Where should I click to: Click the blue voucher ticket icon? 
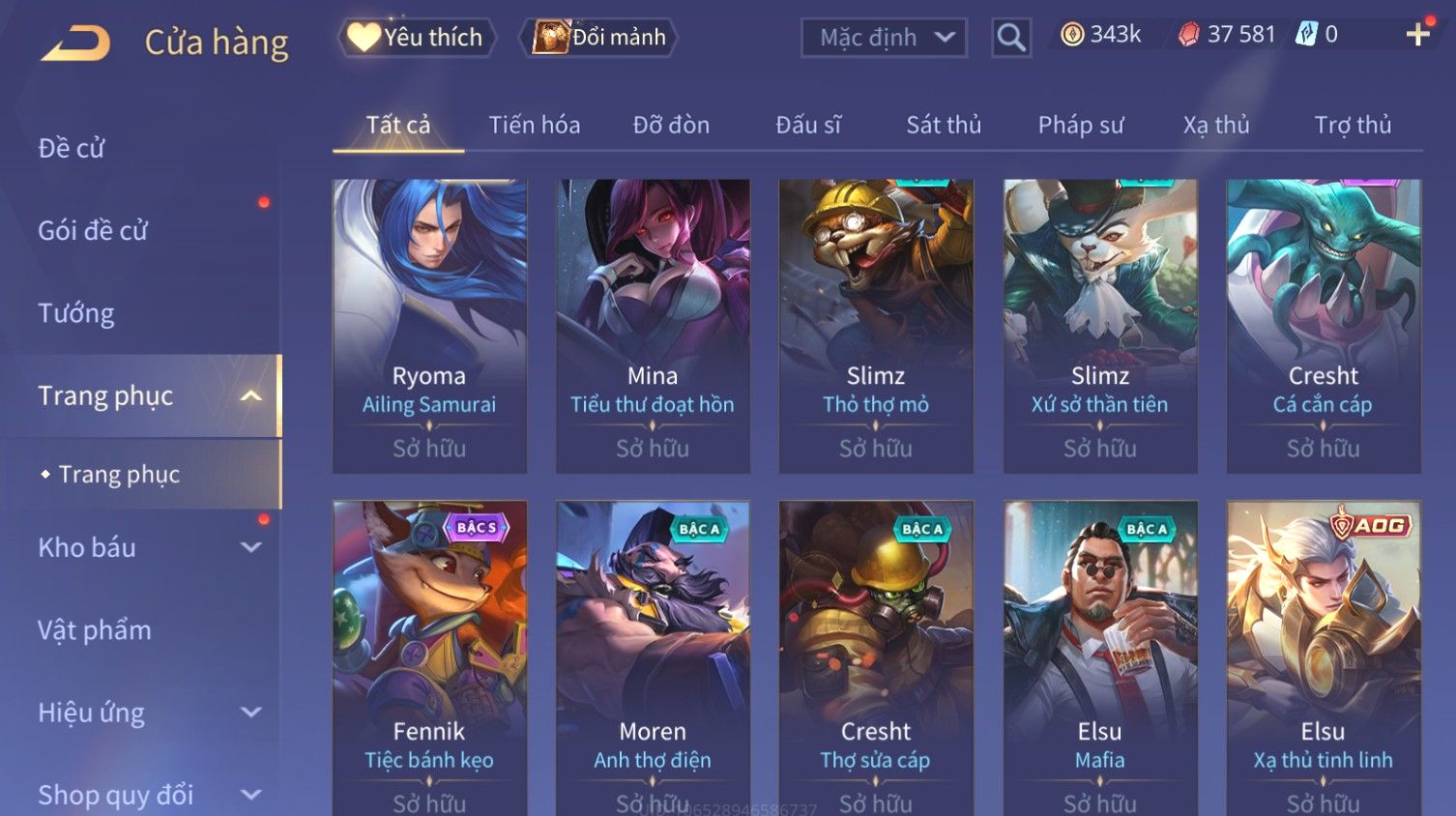tap(1307, 35)
